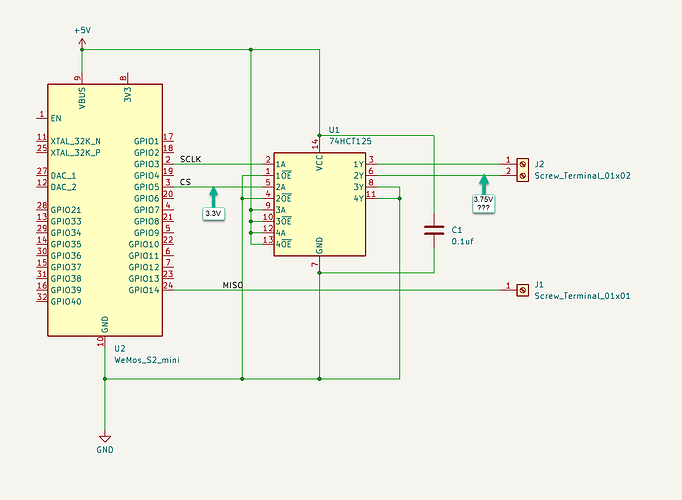Select the 0.1uf capacitor value text

point(462,241)
